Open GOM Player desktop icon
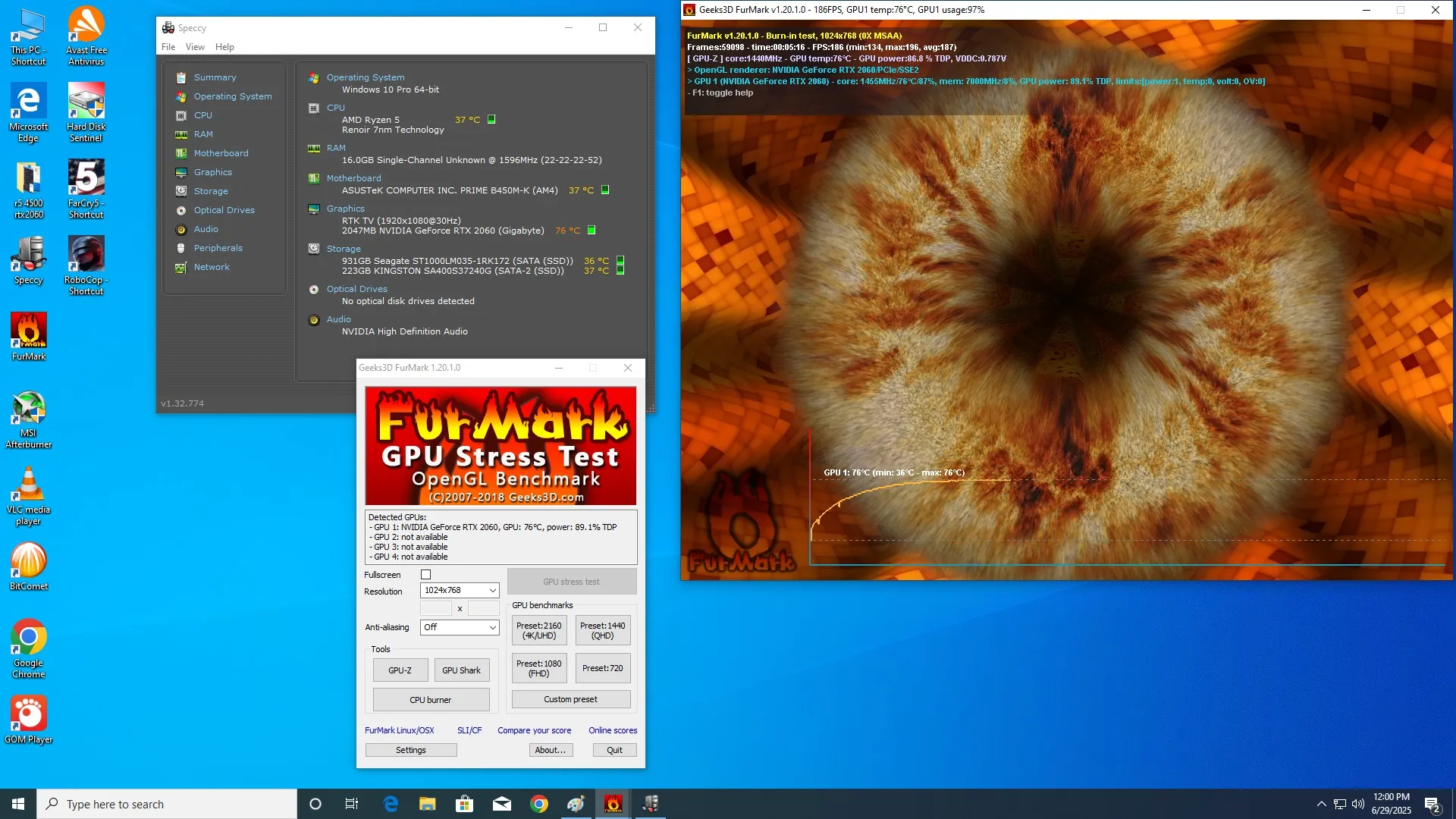The height and width of the screenshot is (819, 1456). click(x=29, y=720)
